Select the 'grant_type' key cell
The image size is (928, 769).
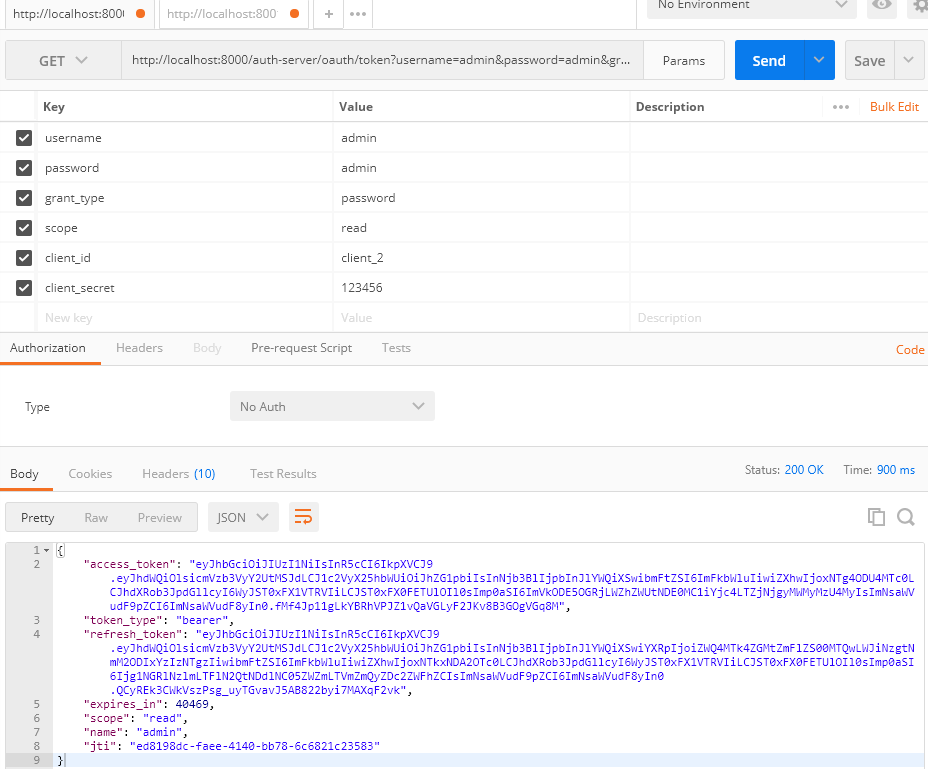(185, 198)
